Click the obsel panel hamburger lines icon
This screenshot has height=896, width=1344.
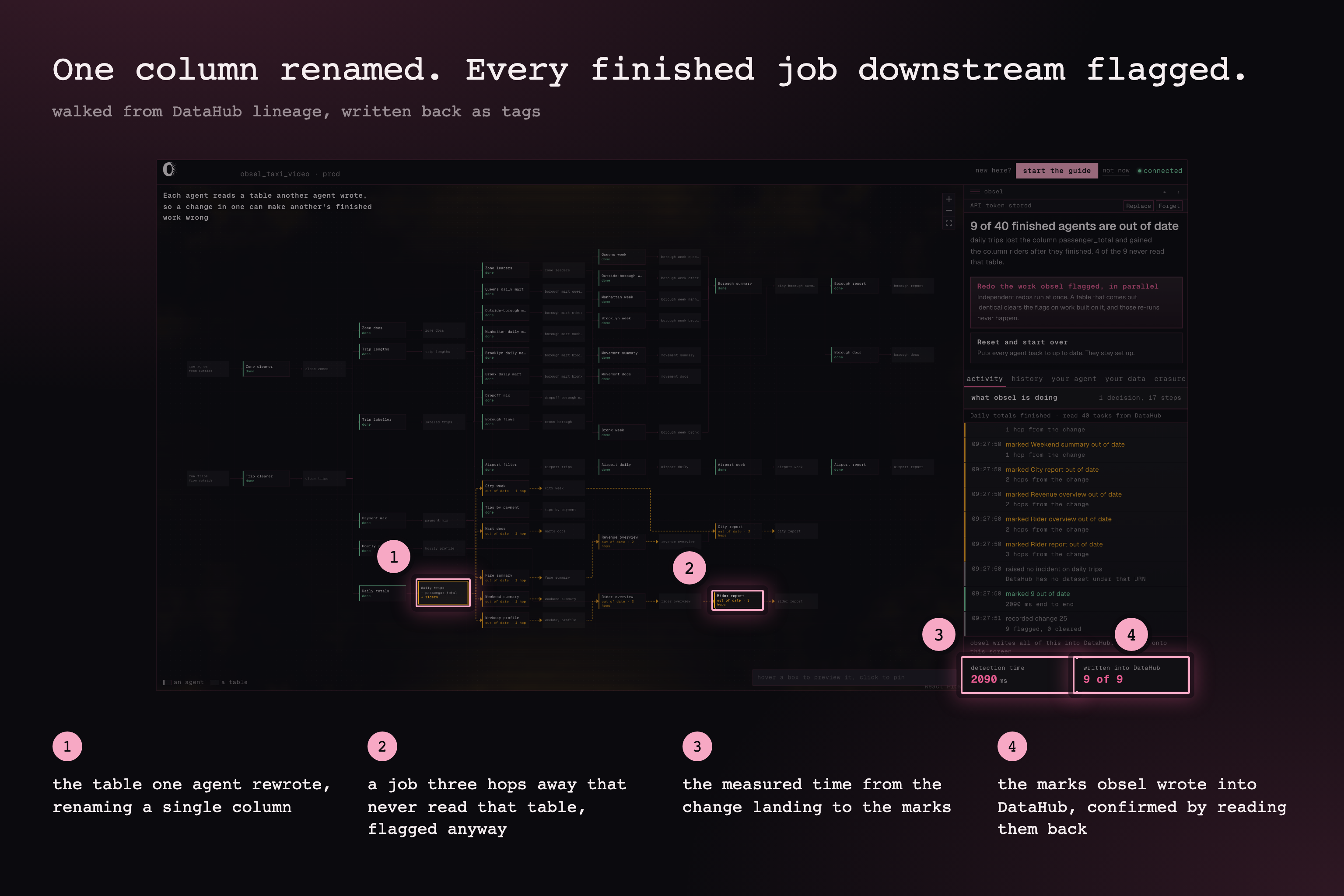(976, 192)
